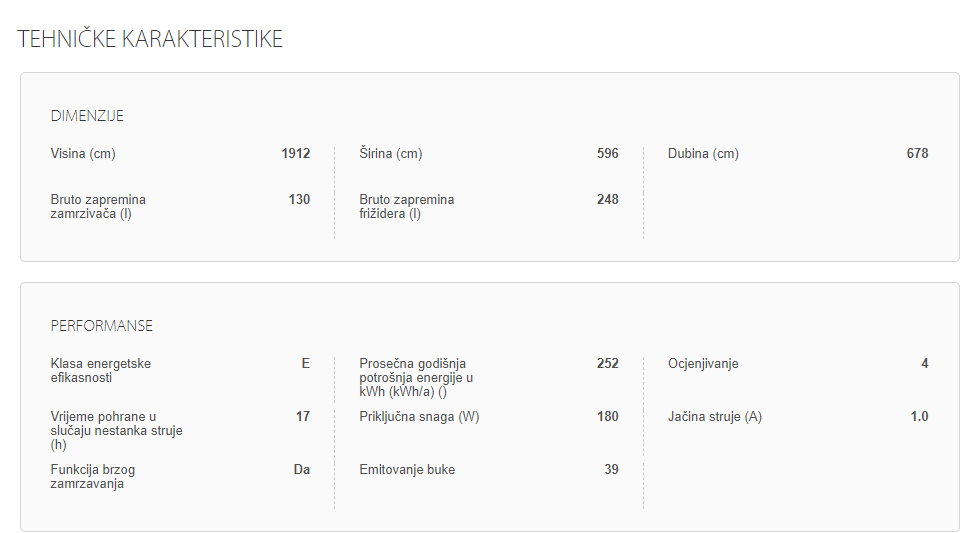Select the width value 596
This screenshot has width=978, height=533.
(x=607, y=154)
